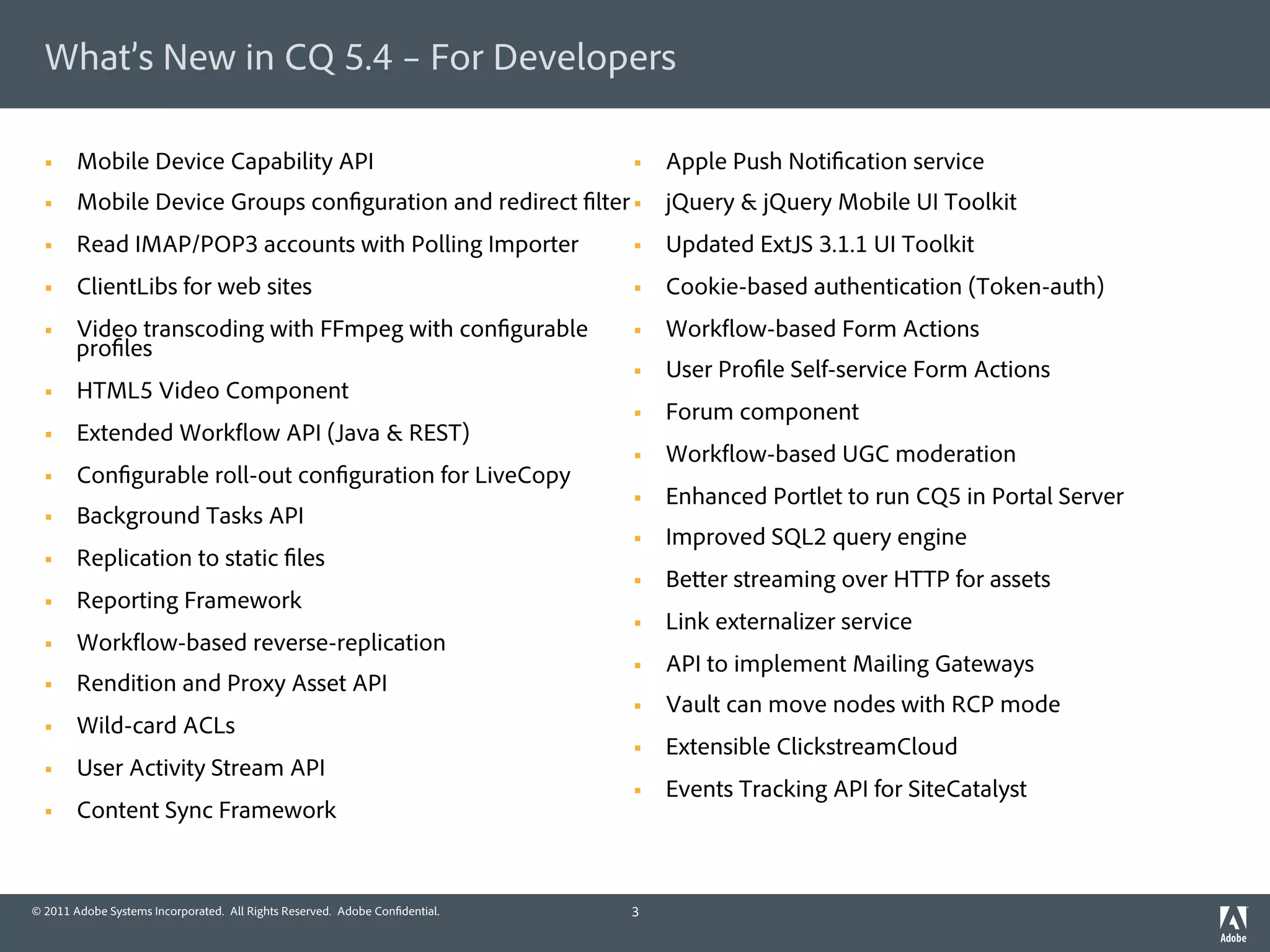The width and height of the screenshot is (1270, 952).
Task: Click 'Cookie-based authentication (Token-auth)' line
Action: pos(885,287)
